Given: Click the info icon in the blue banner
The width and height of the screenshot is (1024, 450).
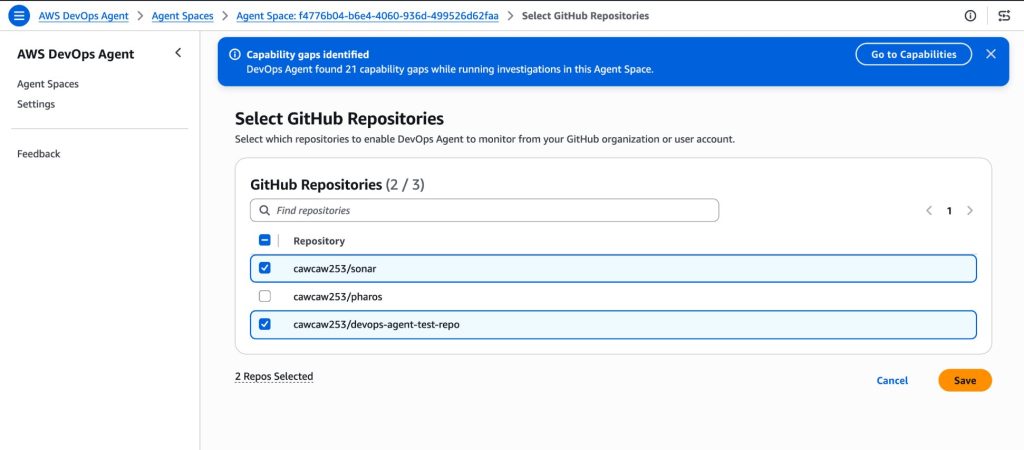Looking at the screenshot, I should pos(235,55).
